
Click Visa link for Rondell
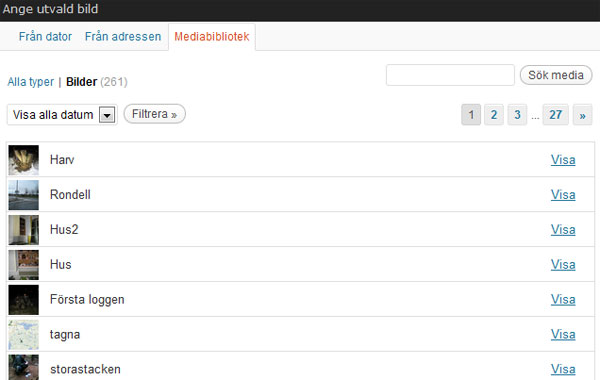click(563, 195)
